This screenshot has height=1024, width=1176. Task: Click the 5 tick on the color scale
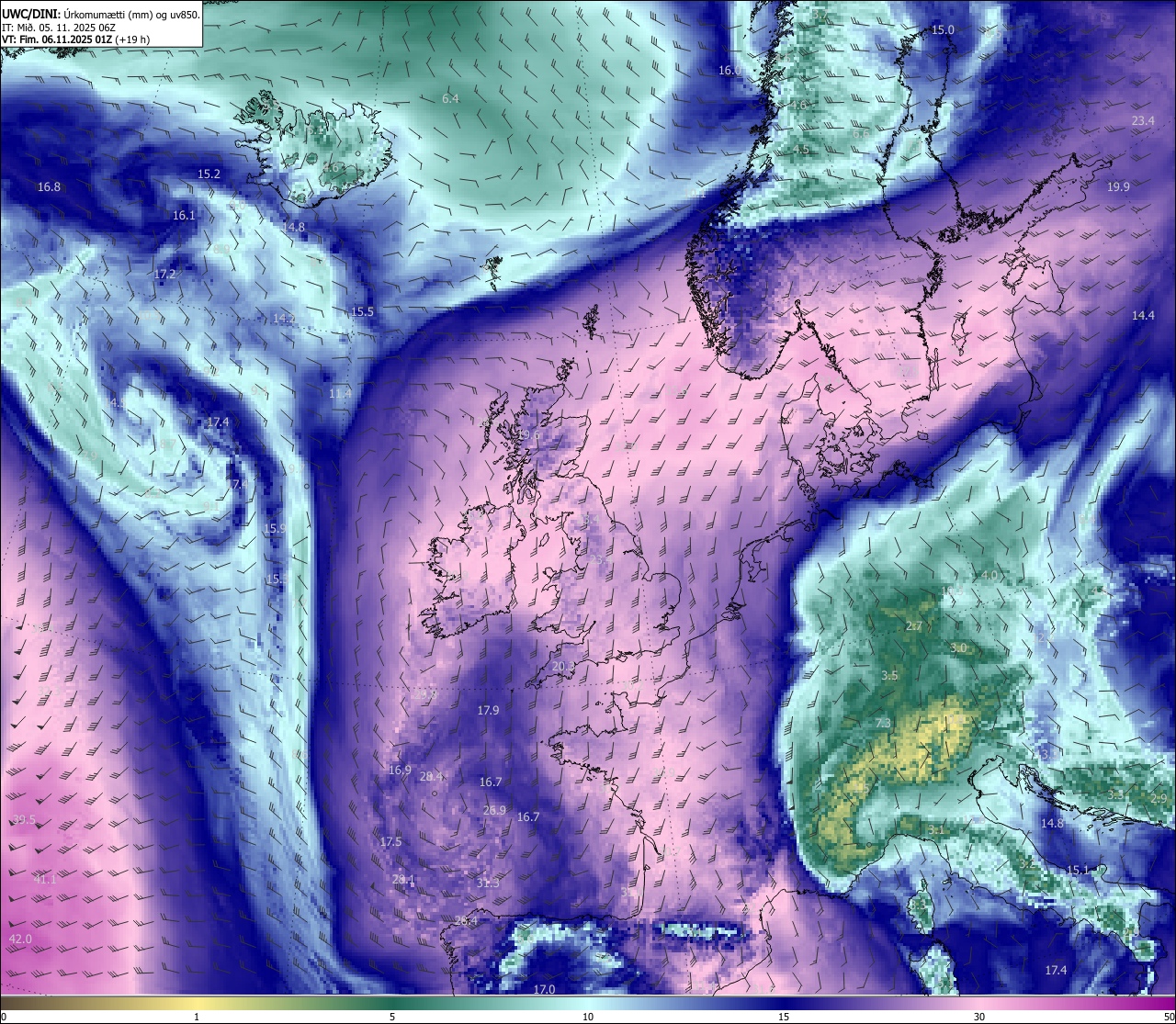[x=392, y=1017]
